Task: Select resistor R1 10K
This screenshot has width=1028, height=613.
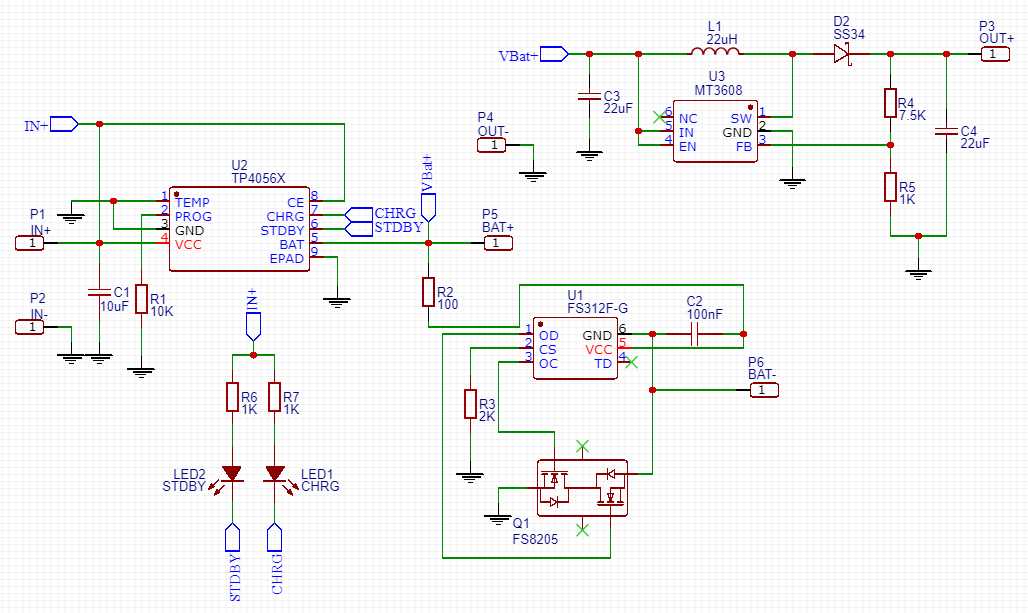Action: (141, 298)
